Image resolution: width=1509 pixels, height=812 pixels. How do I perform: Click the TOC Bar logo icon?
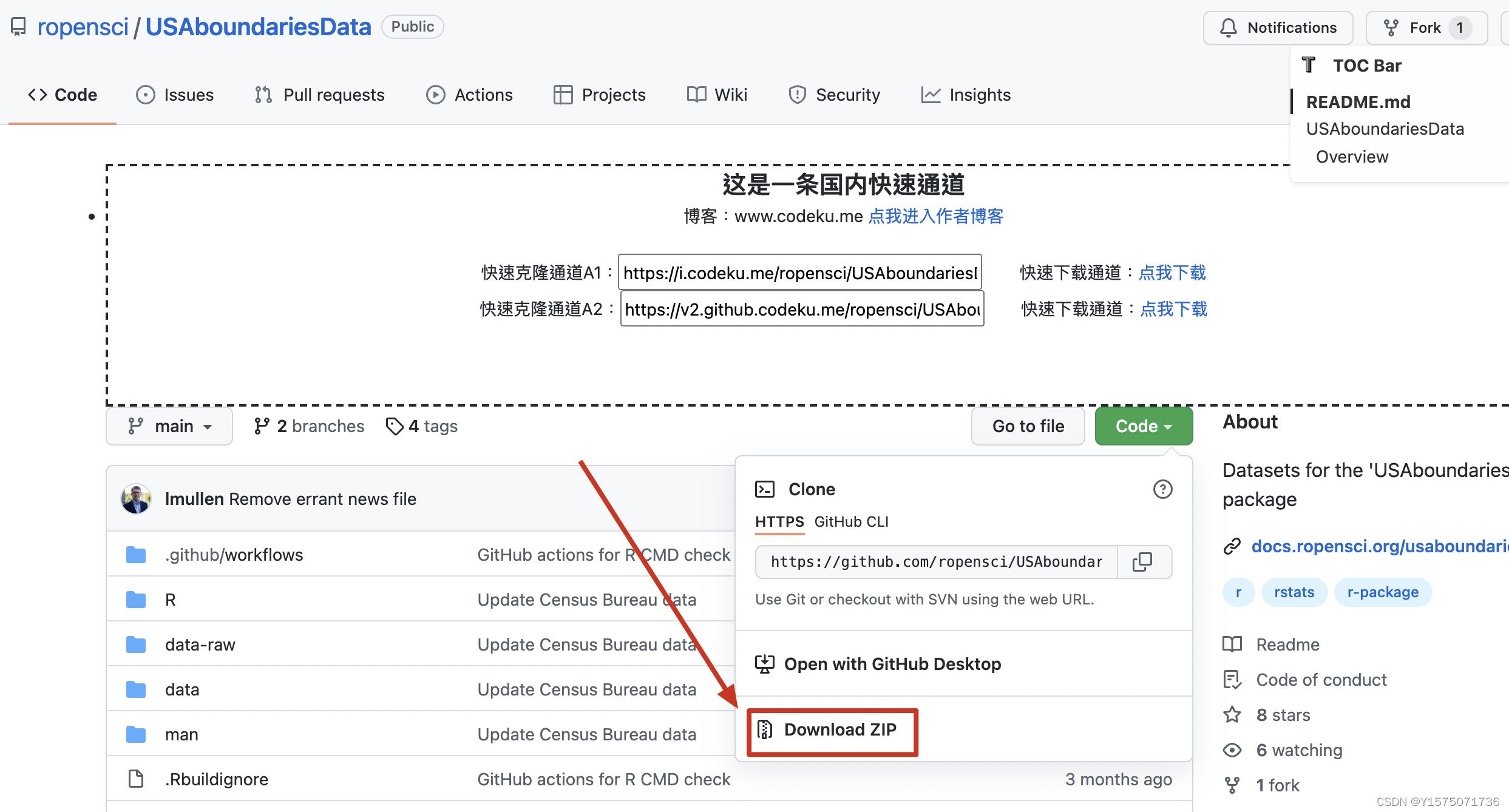tap(1309, 65)
